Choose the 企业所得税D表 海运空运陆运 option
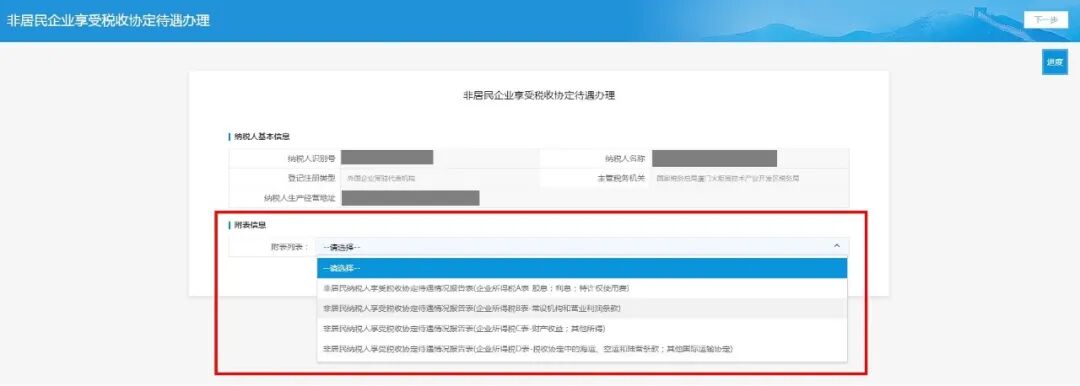The image size is (1080, 386). tap(581, 349)
